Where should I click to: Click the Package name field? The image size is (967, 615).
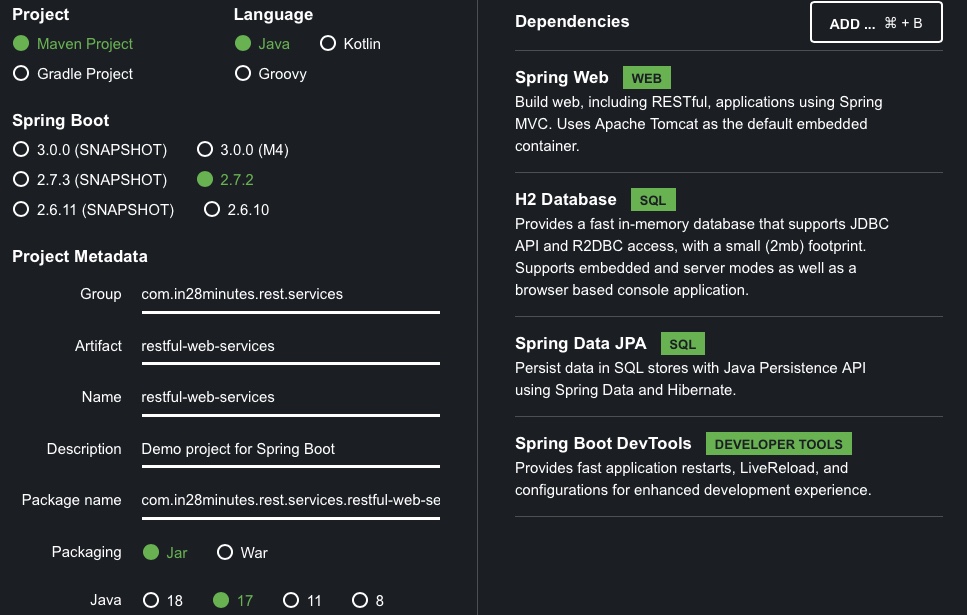(x=290, y=501)
